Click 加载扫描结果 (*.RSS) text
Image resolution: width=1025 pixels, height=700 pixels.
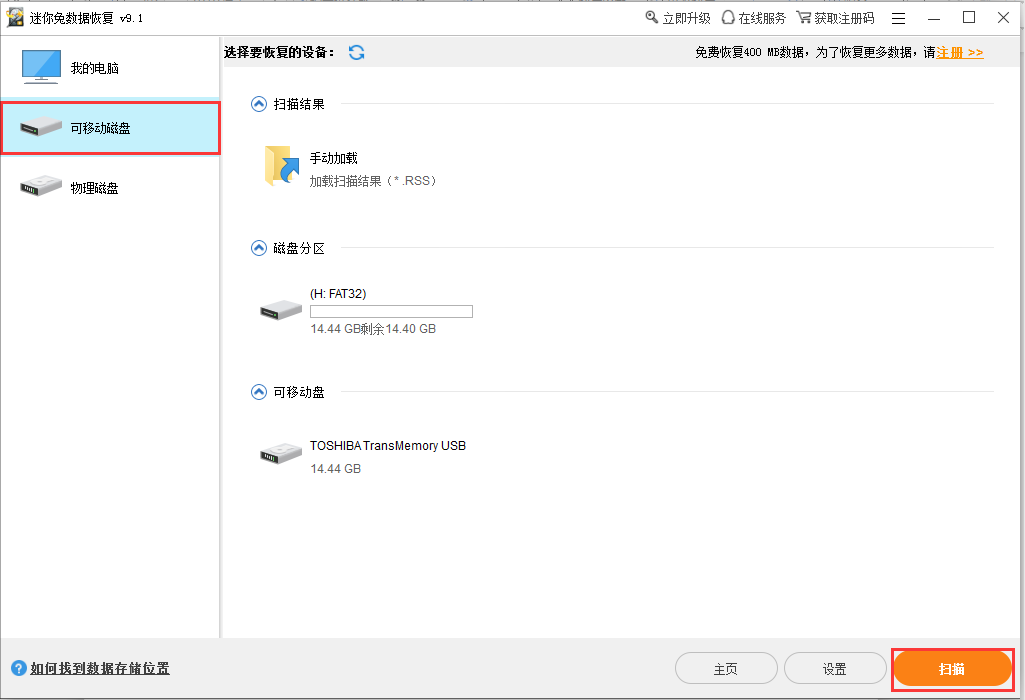coord(373,181)
